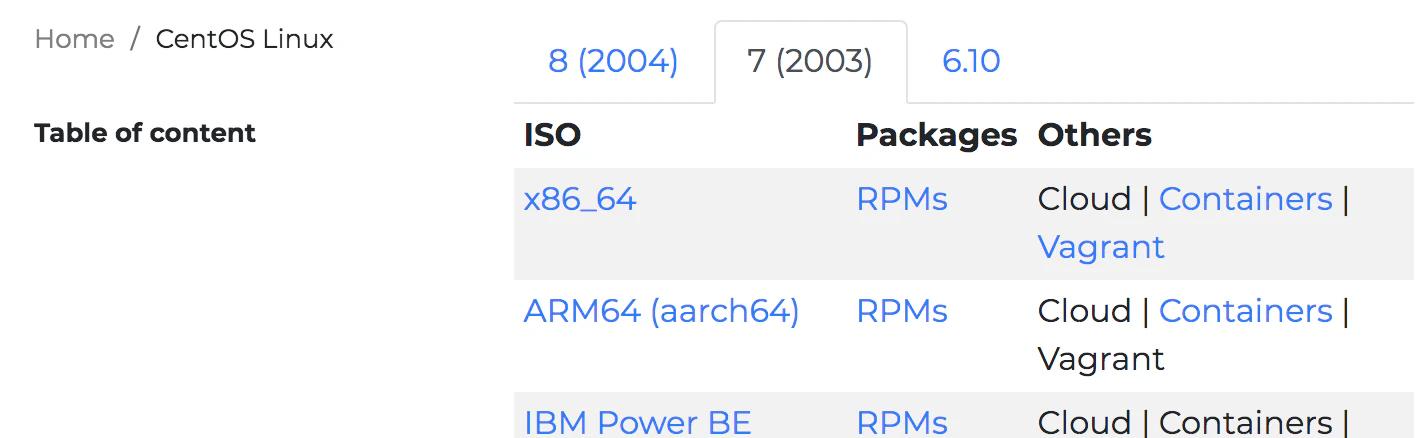Click Cloud text in IBM Power BE row
1420x438 pixels.
(x=1084, y=423)
